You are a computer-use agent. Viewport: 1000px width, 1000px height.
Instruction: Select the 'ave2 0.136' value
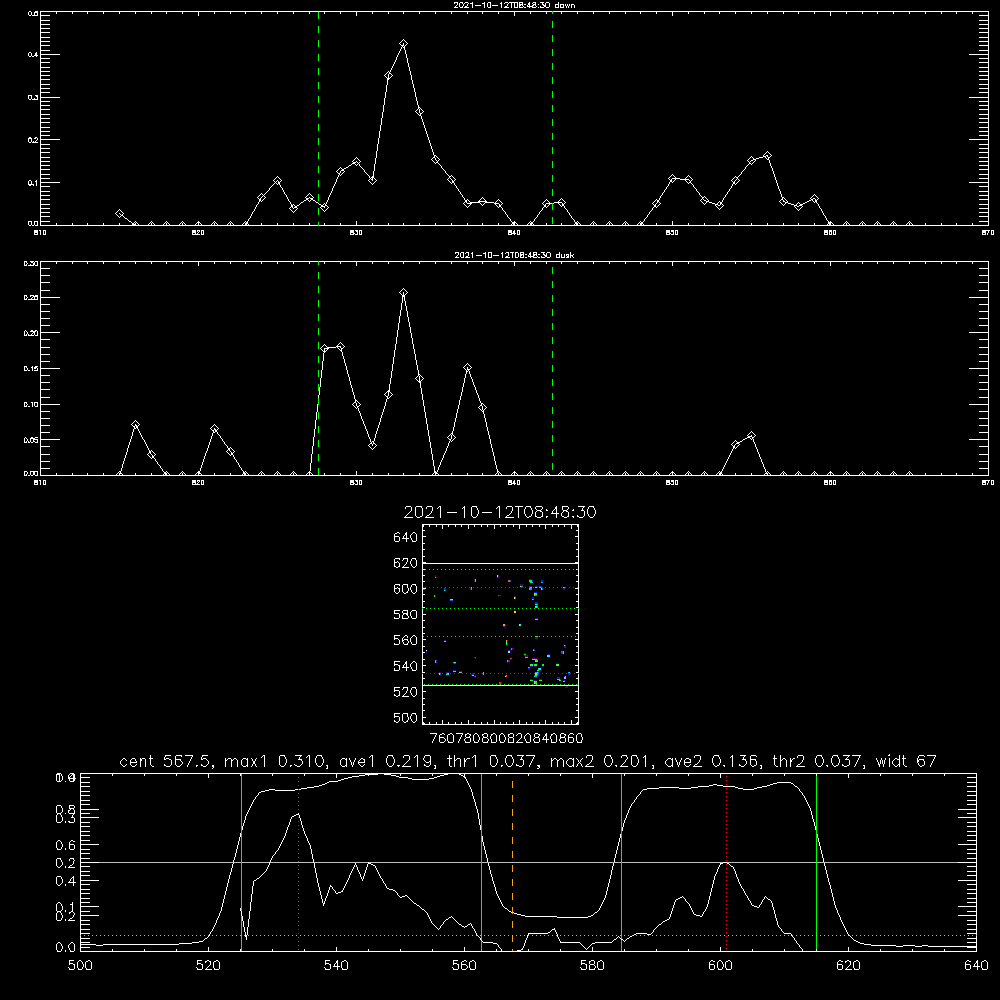pyautogui.click(x=713, y=761)
